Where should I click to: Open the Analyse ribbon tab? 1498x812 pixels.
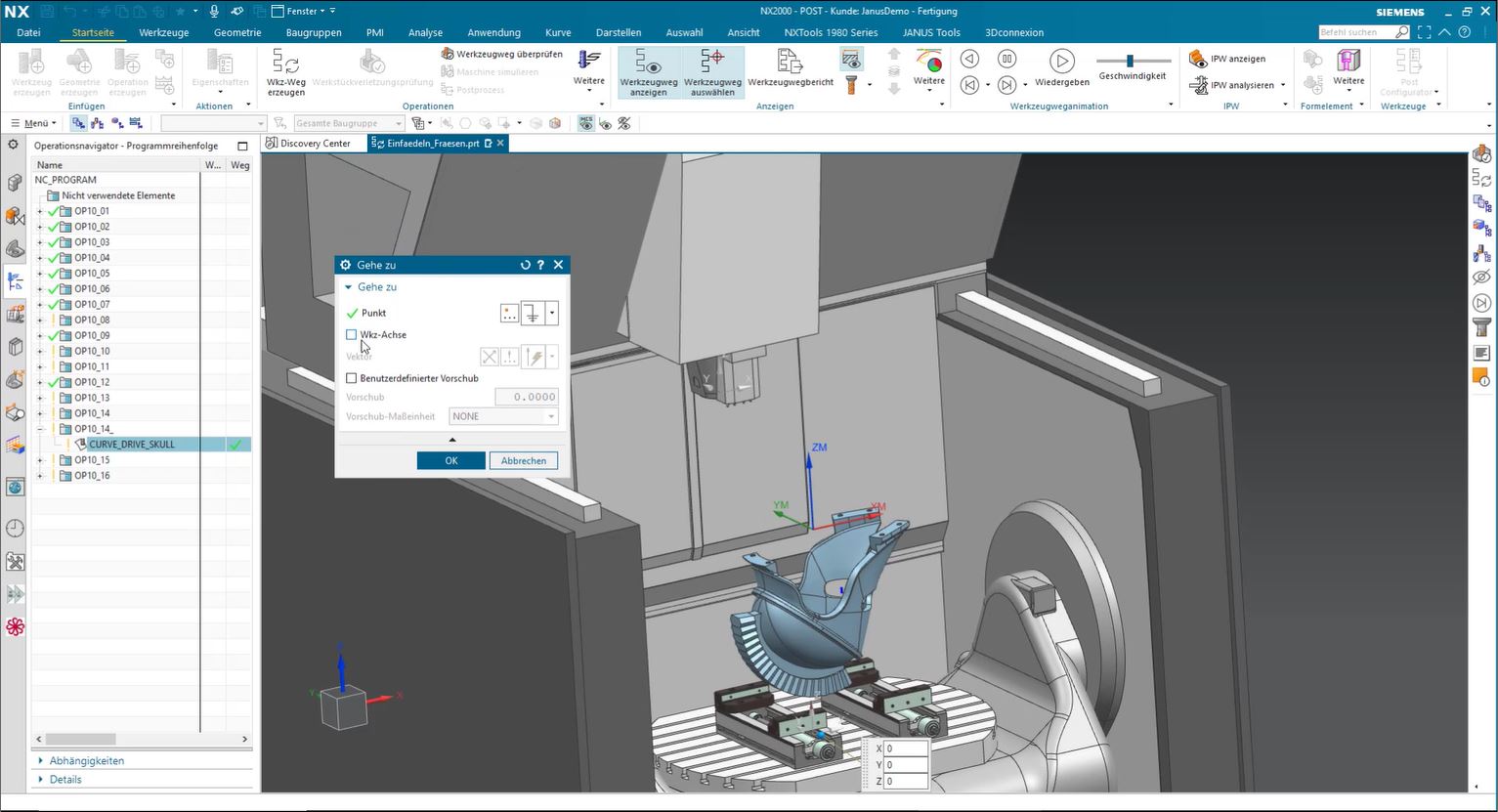point(425,32)
